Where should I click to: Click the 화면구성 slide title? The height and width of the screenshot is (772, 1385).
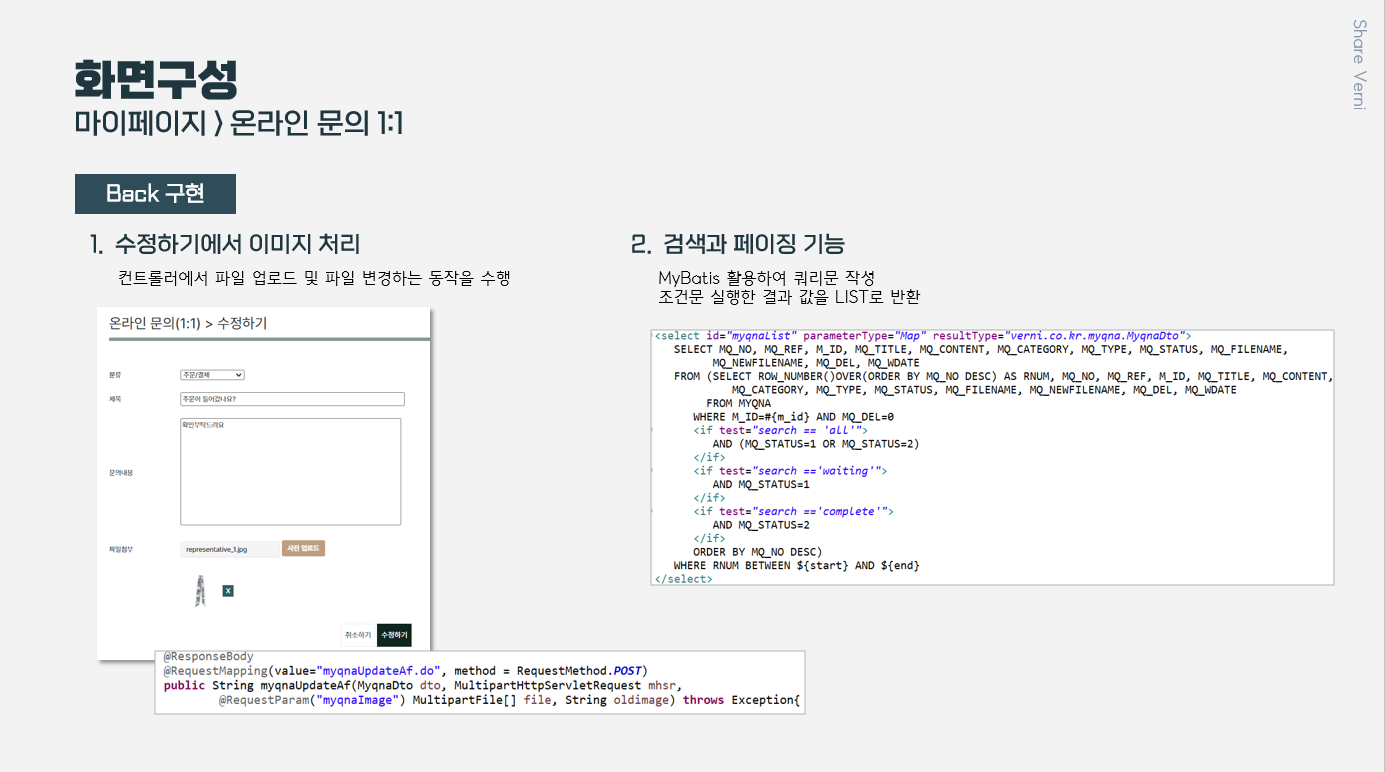point(156,80)
